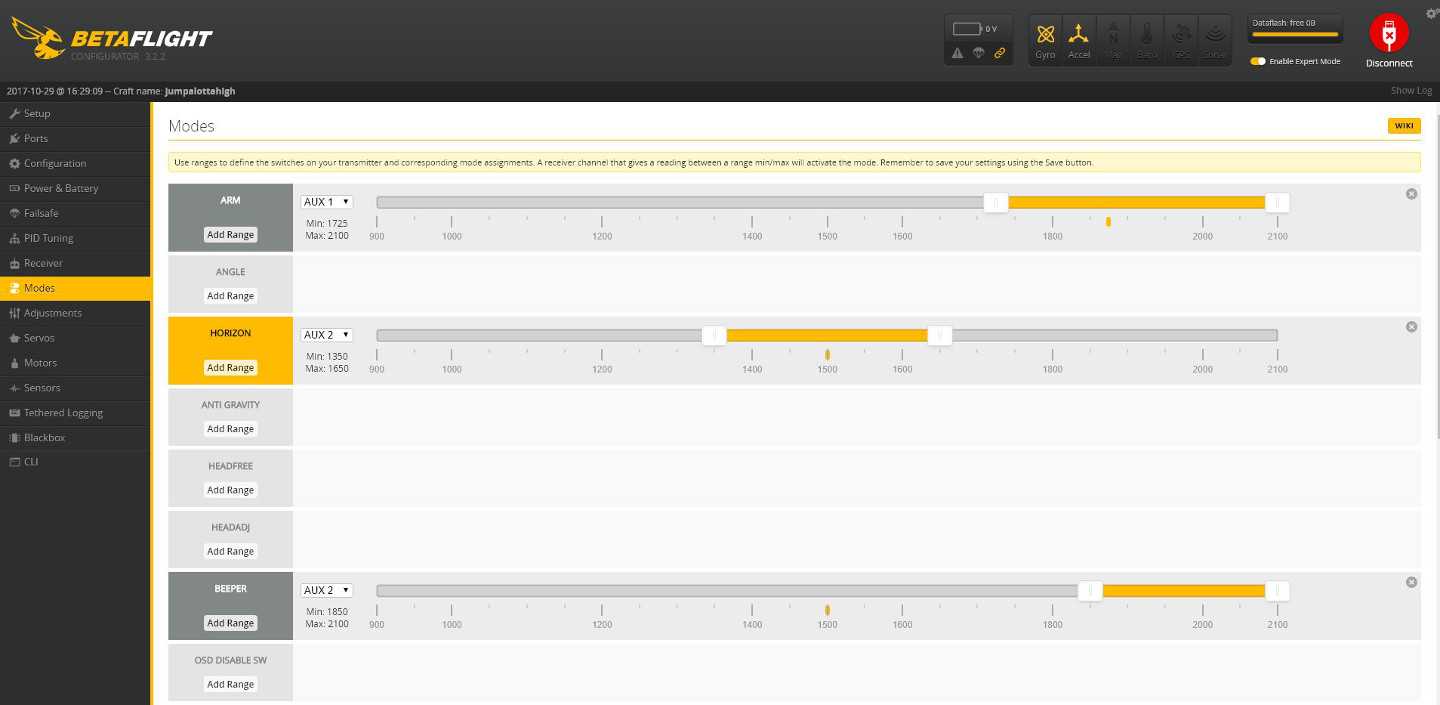Remove the BEEPER mode range
This screenshot has width=1440, height=705.
pos(1411,582)
